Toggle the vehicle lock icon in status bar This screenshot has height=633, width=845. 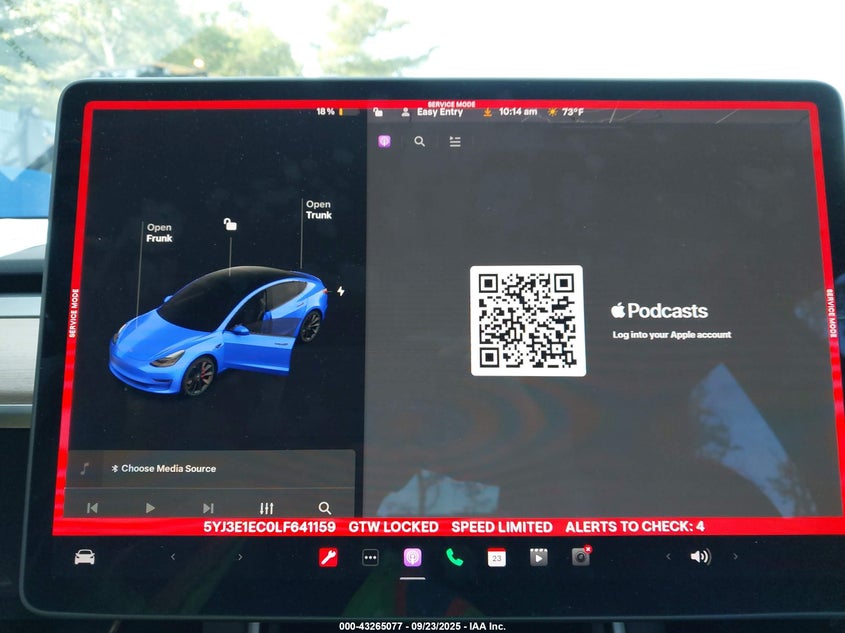pyautogui.click(x=378, y=112)
